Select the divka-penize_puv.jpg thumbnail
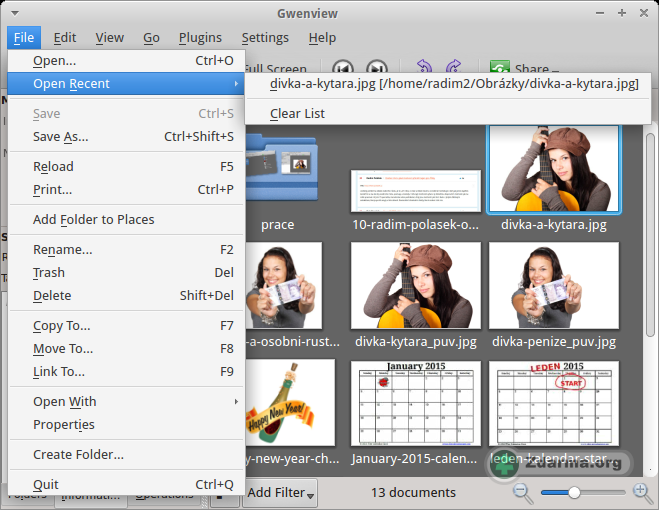This screenshot has width=659, height=510. [x=554, y=285]
